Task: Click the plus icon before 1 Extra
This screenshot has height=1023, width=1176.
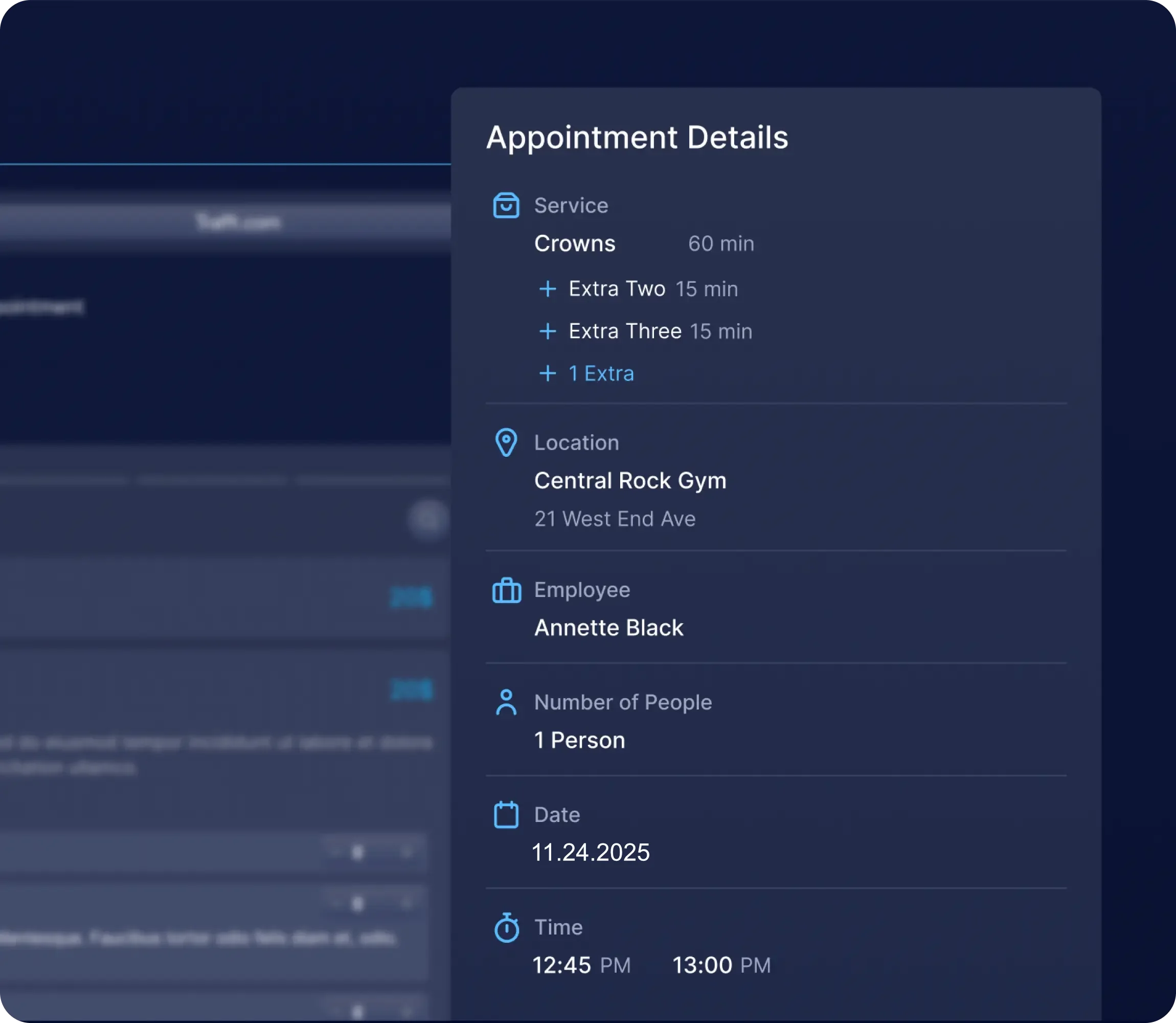Action: 548,373
